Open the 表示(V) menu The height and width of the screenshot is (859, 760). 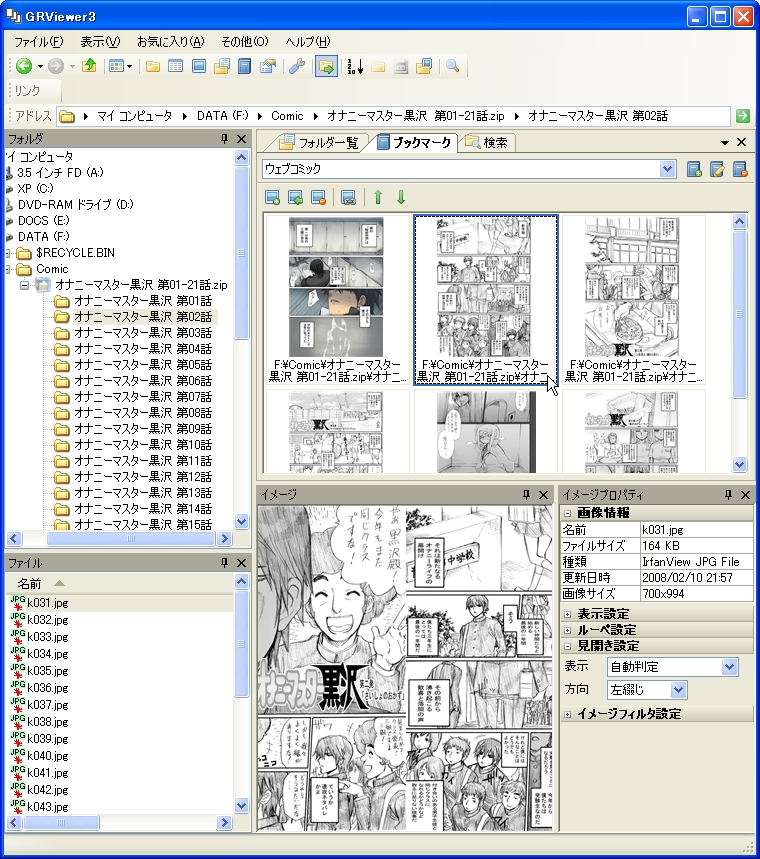click(x=100, y=42)
